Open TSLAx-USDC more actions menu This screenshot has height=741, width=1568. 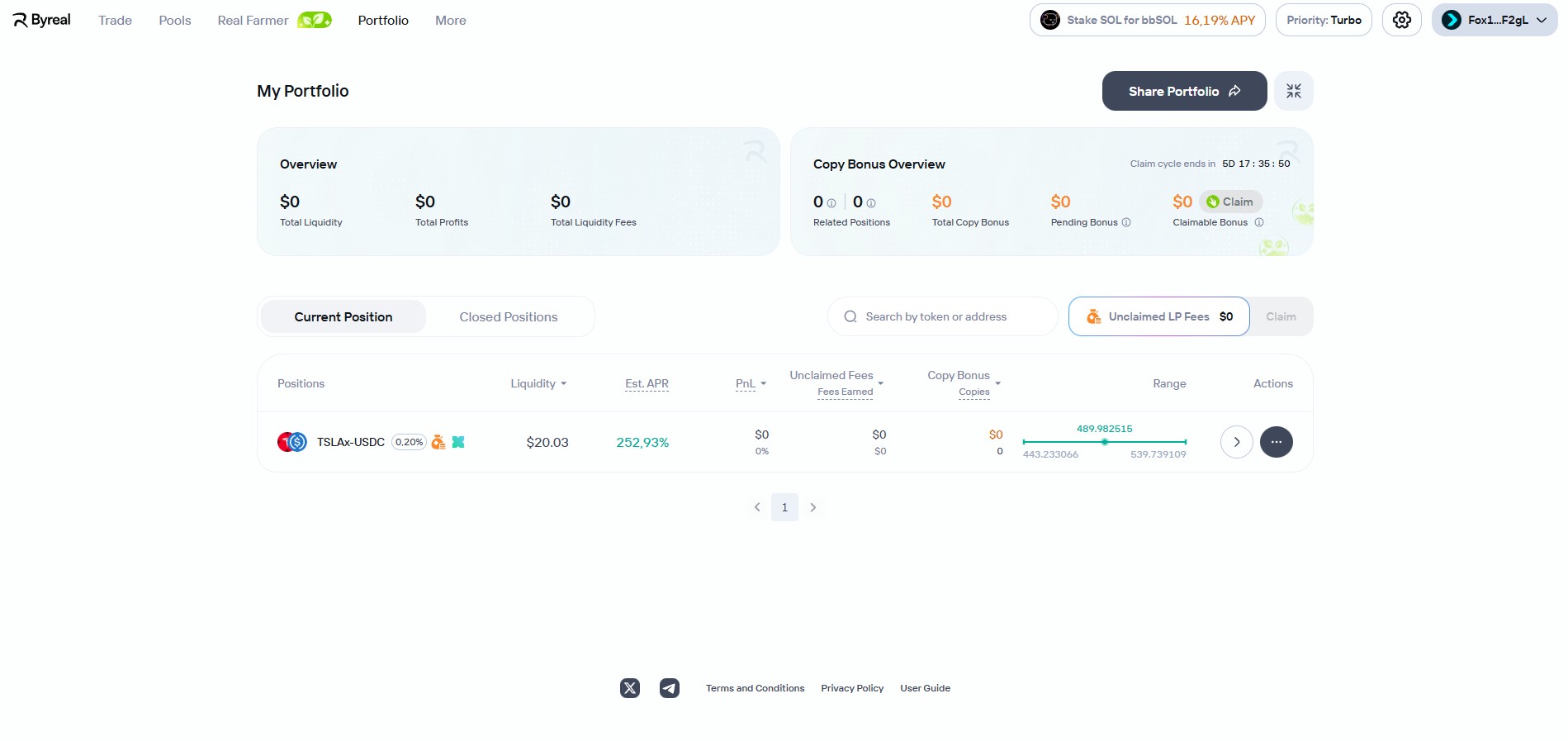(1277, 442)
